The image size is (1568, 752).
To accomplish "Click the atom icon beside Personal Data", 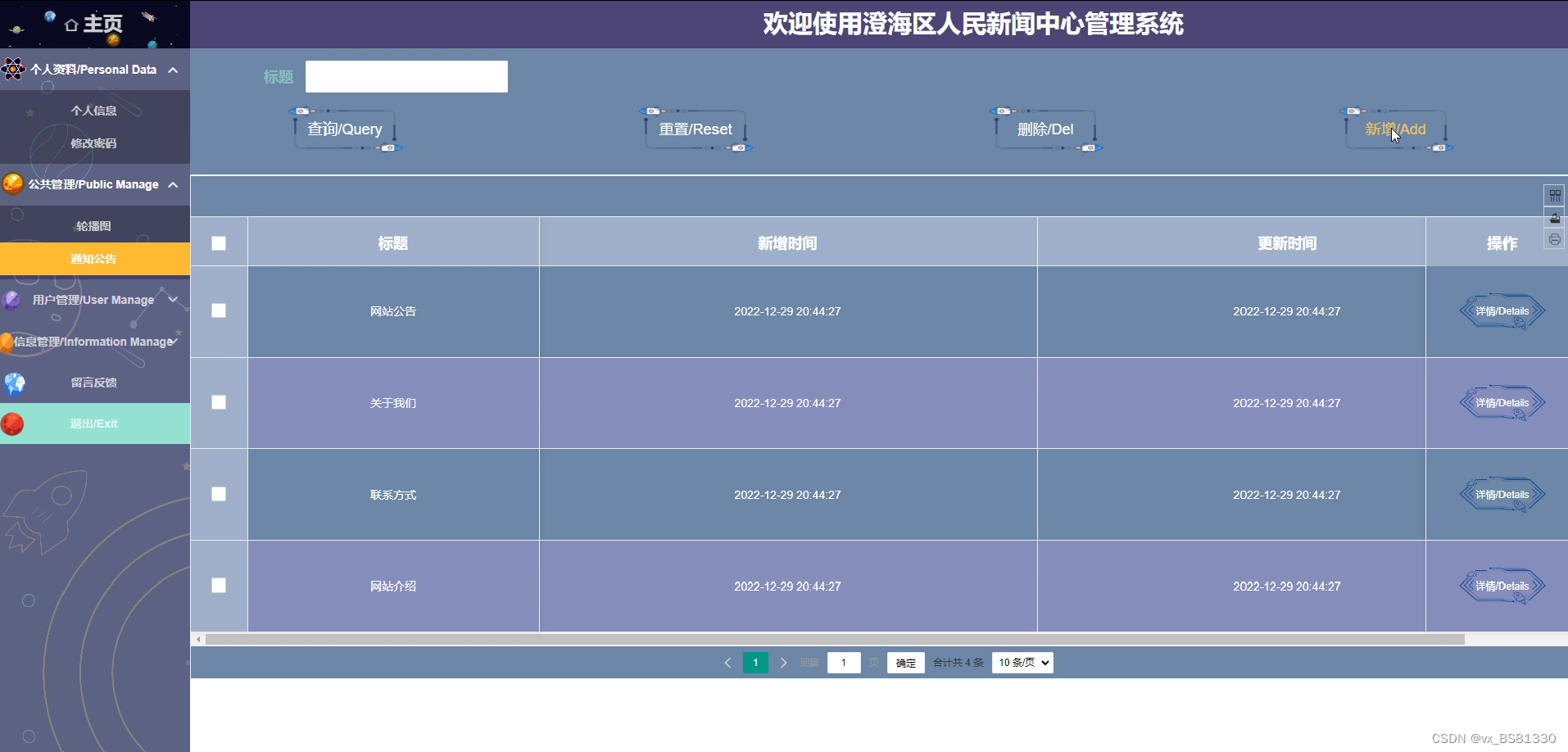I will (x=13, y=70).
